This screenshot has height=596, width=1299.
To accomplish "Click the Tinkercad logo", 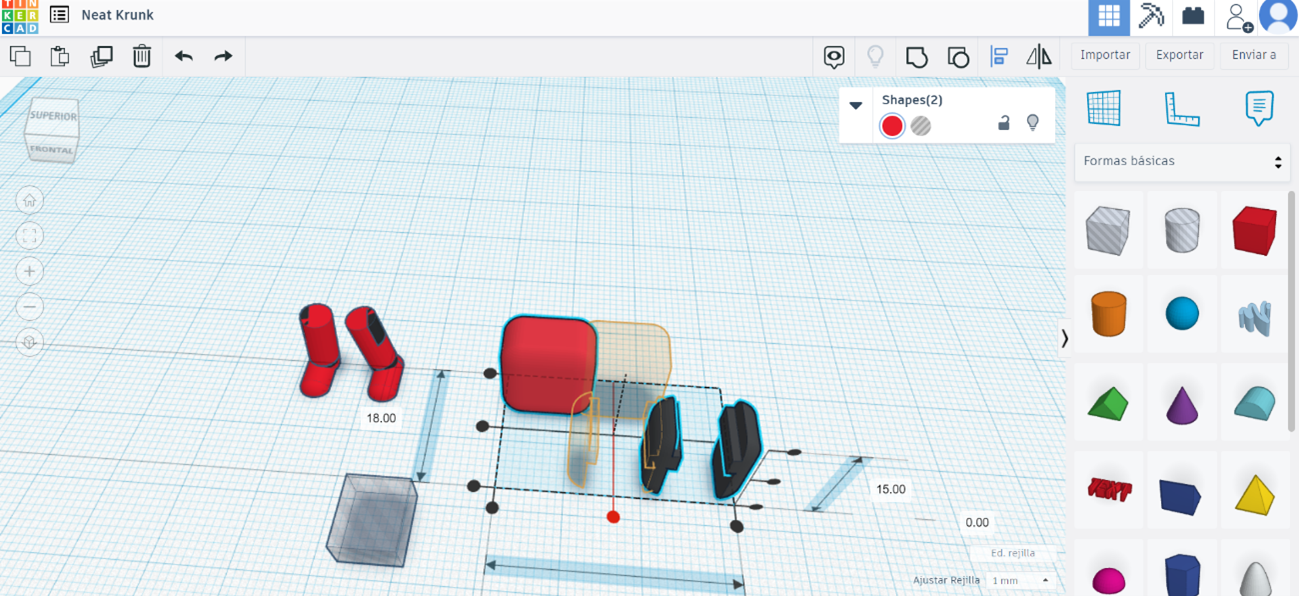I will [x=19, y=16].
